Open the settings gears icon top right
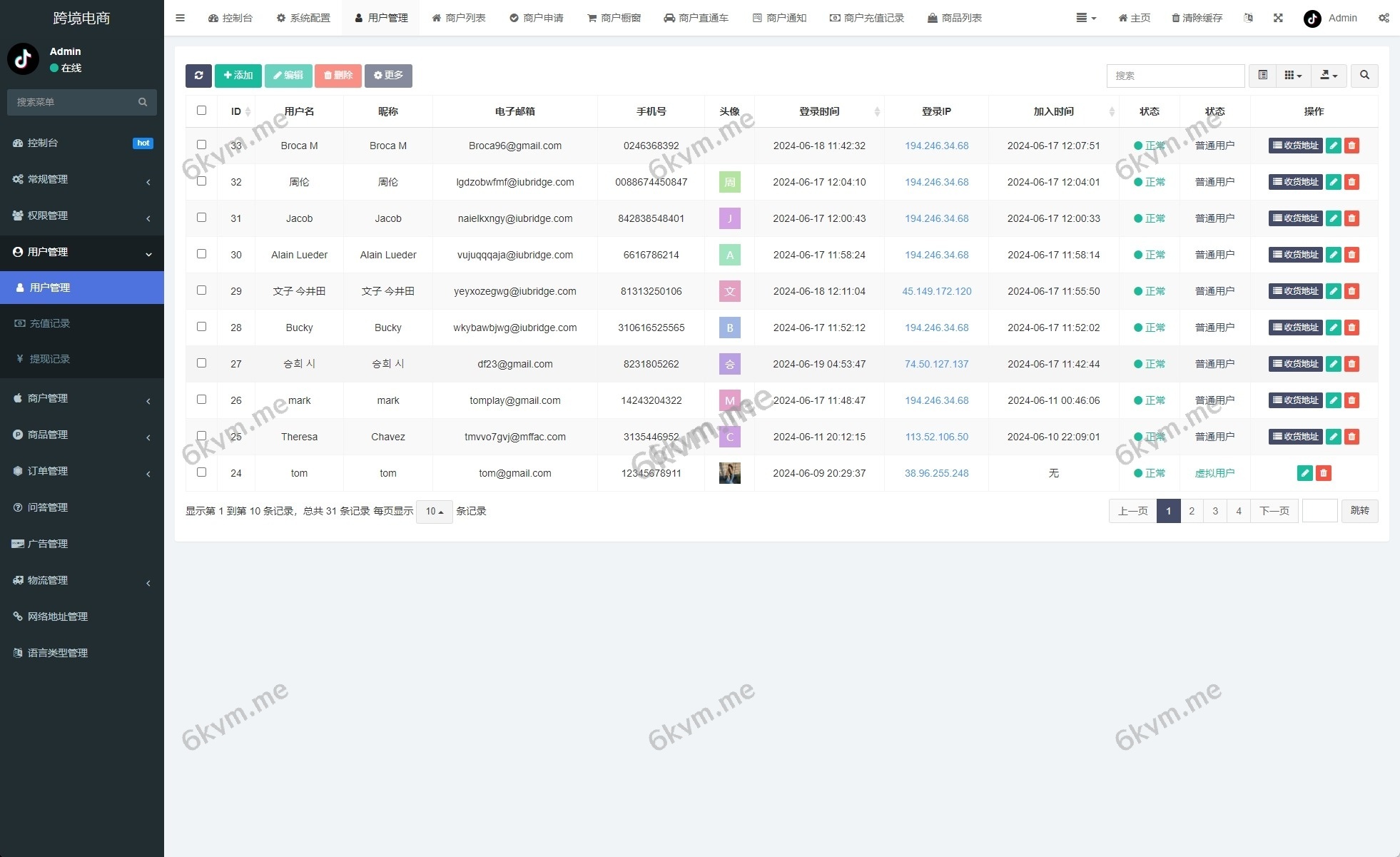 (1384, 18)
